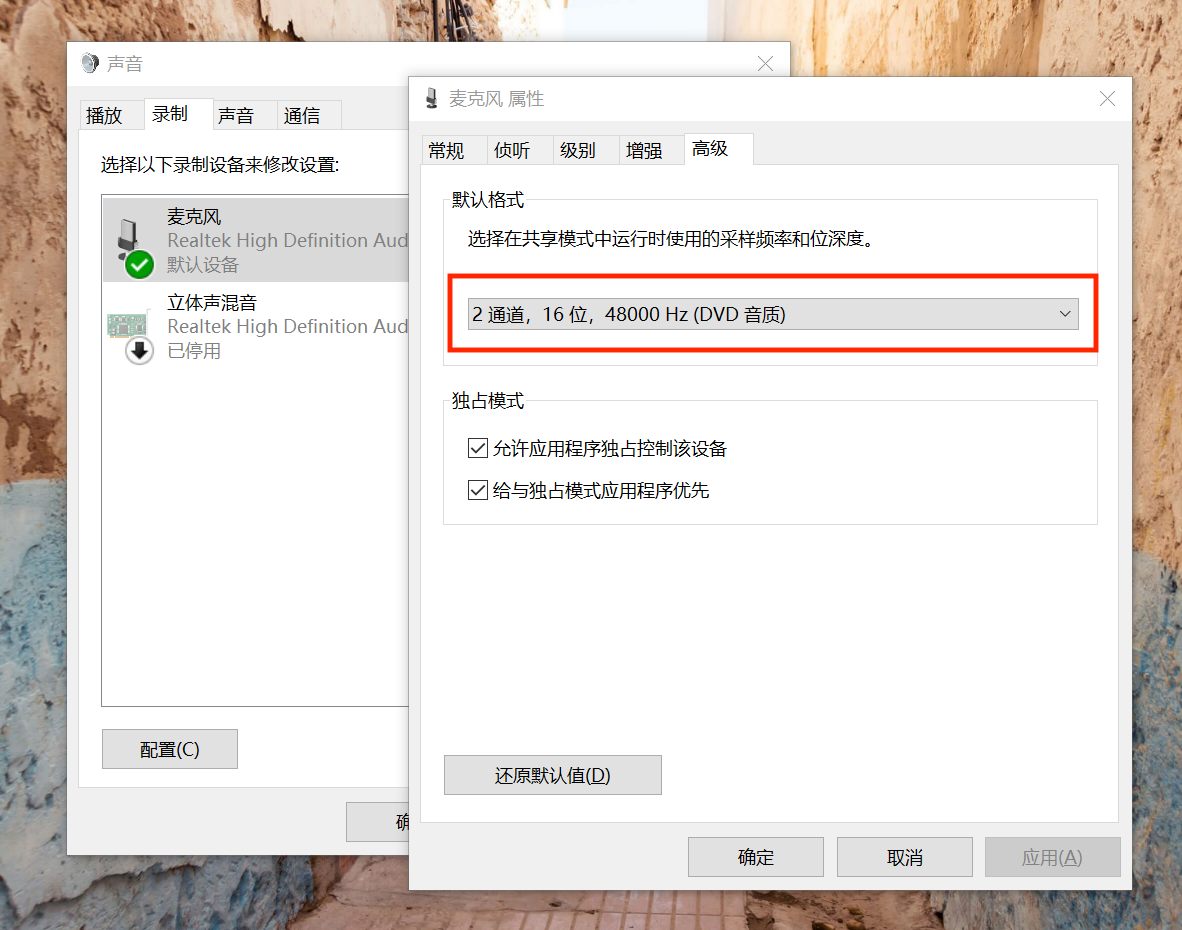Select the 立体声混音 disabled device entry
1182x930 pixels.
pos(256,326)
